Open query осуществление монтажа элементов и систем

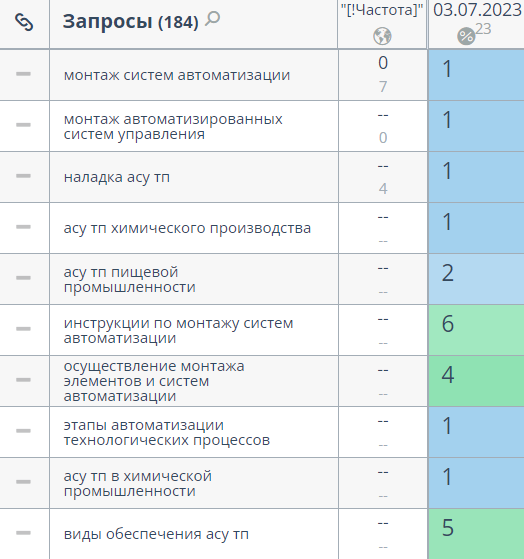[x=154, y=381]
